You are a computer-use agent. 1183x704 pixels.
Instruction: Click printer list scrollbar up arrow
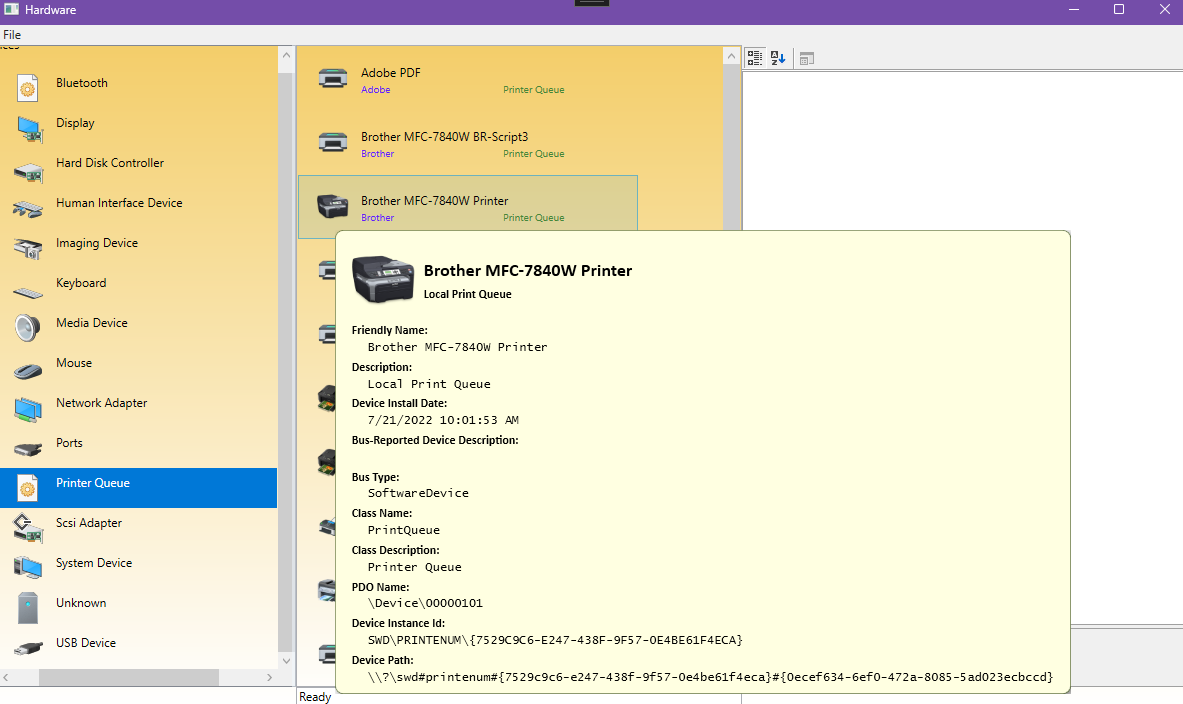point(731,57)
